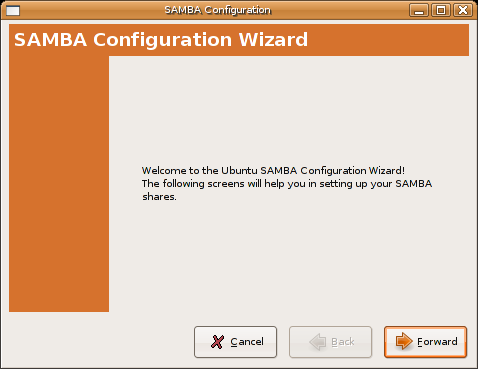Cancel the SAMBA configuration wizard

[x=235, y=342]
